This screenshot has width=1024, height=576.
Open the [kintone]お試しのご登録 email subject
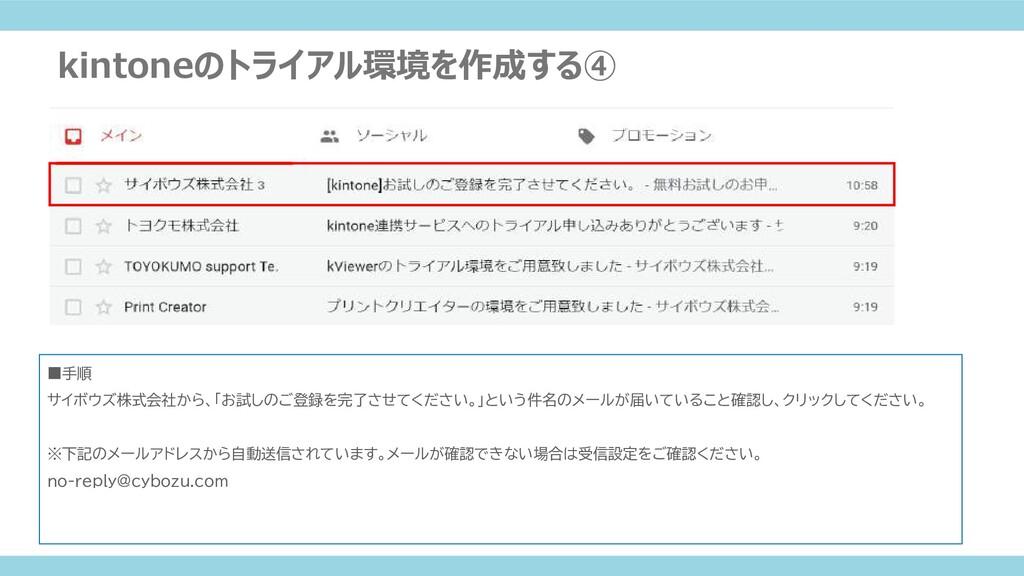click(x=552, y=185)
